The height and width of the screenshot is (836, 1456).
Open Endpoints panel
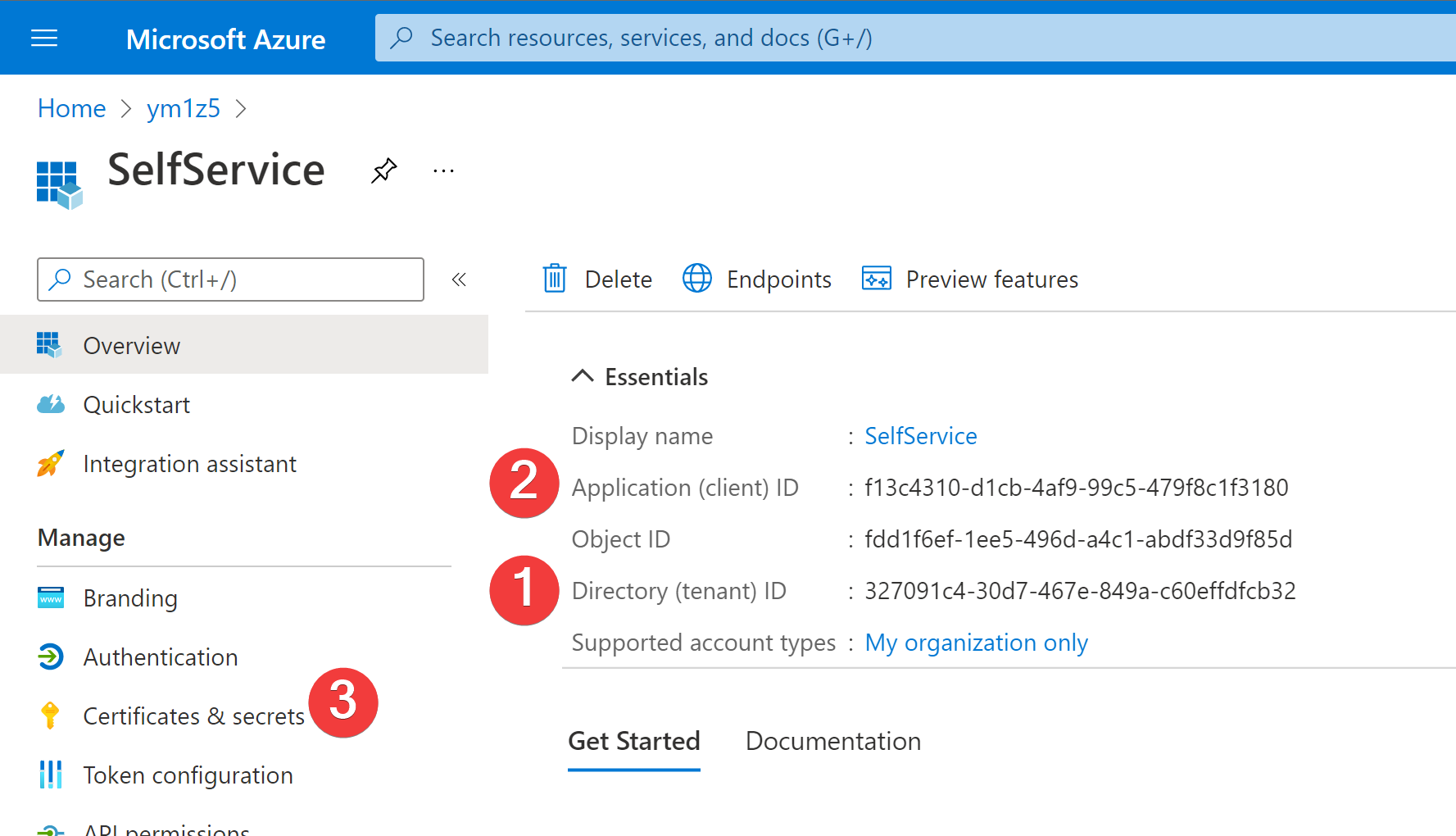(757, 279)
